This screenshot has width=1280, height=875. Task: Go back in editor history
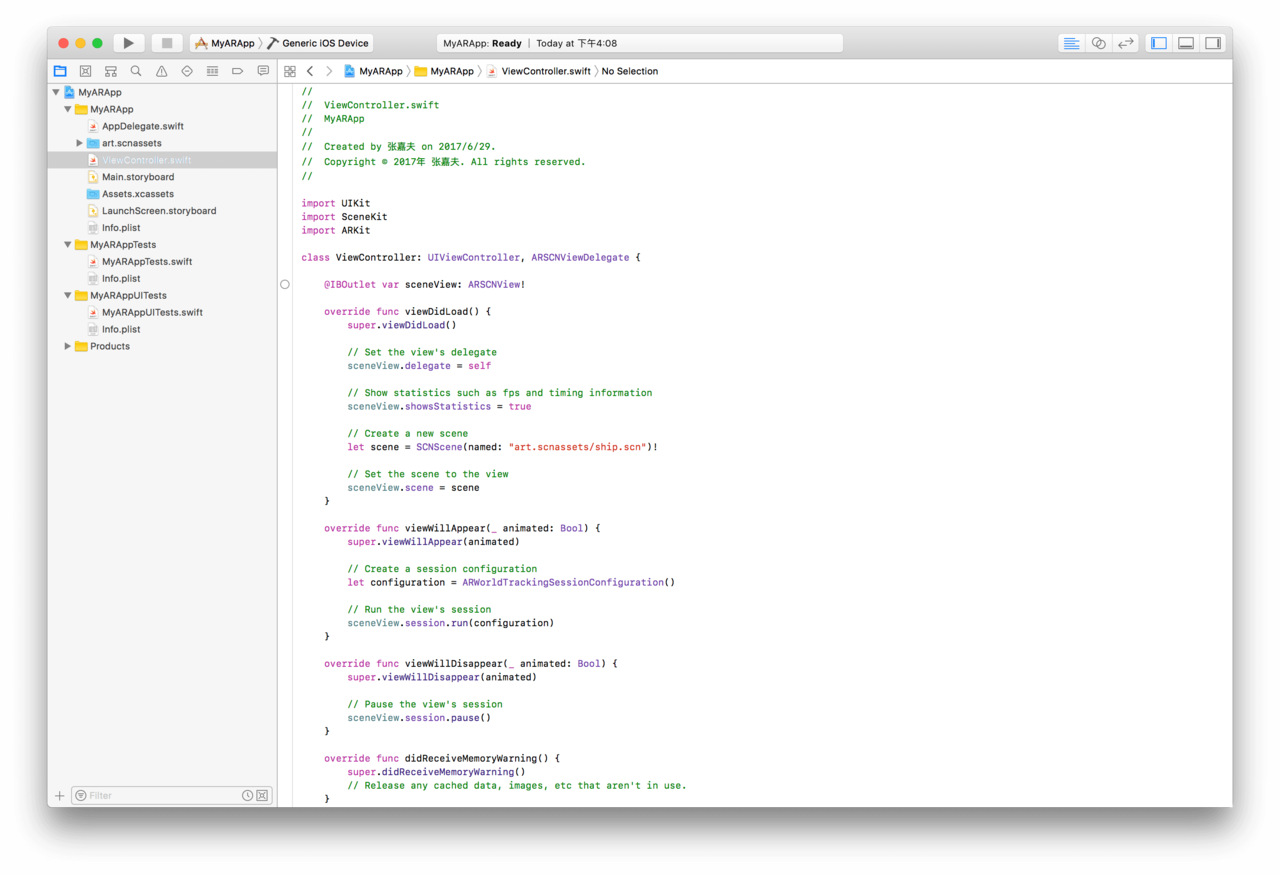[x=310, y=71]
